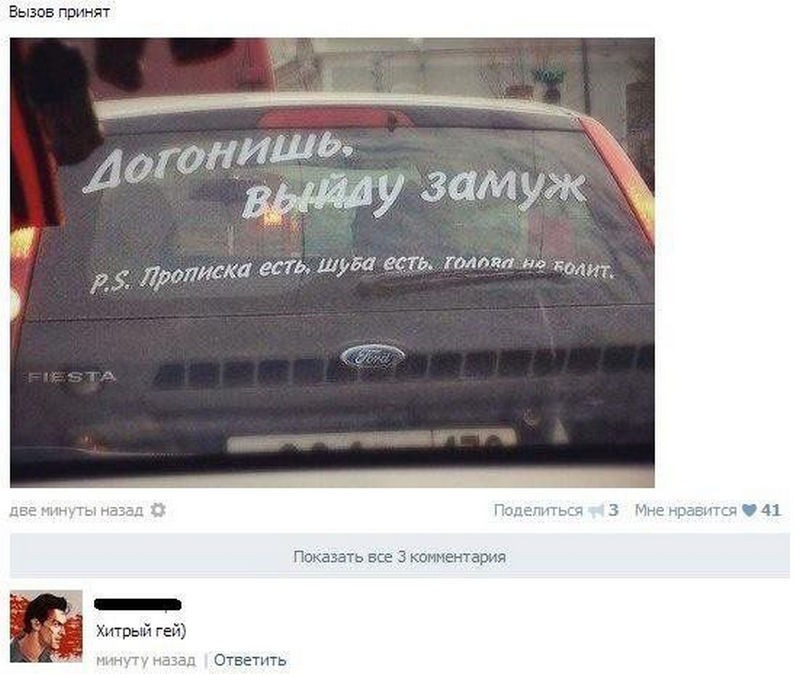
Task: Open the posted car photo
Action: tap(332, 262)
